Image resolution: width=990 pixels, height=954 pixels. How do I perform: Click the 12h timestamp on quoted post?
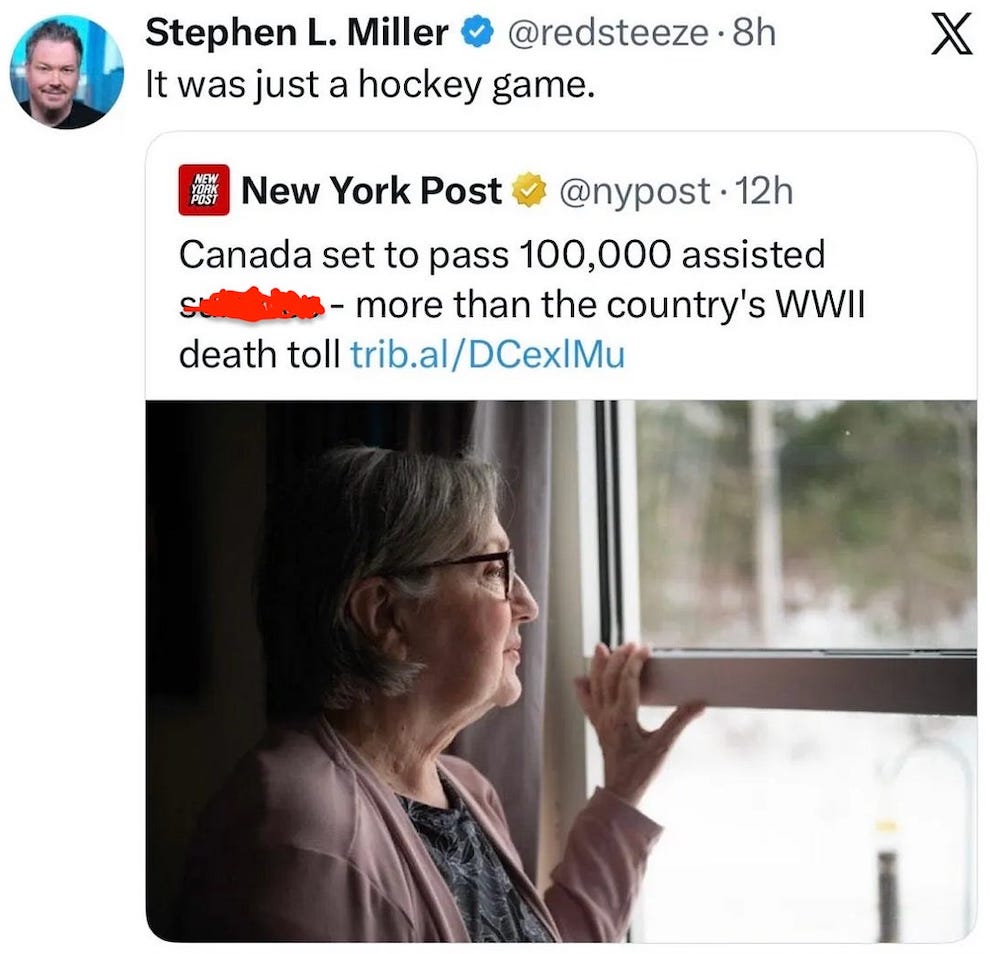[763, 190]
